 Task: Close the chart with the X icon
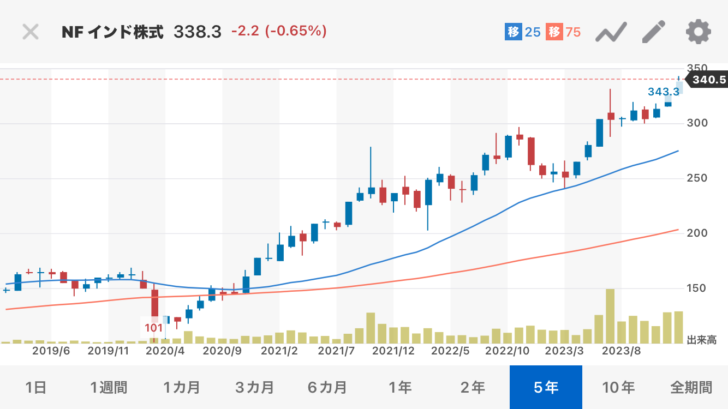pyautogui.click(x=31, y=31)
